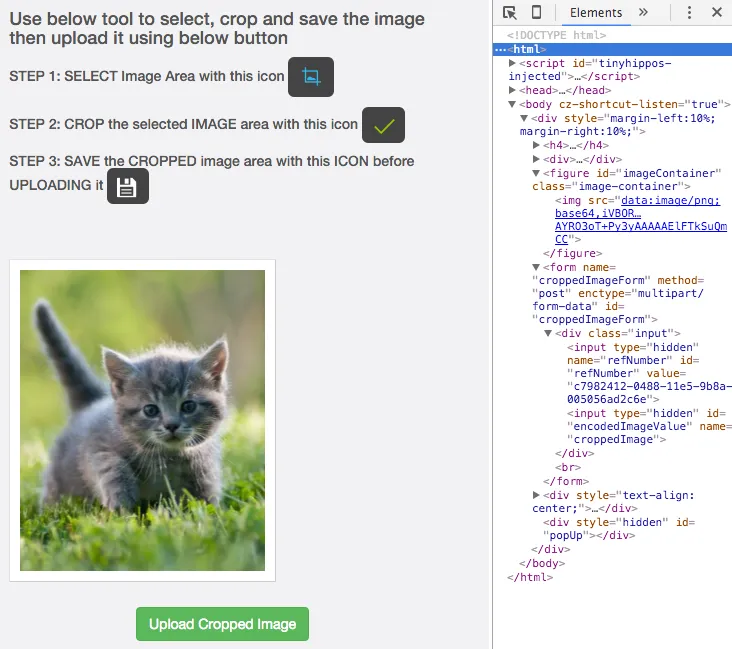Select the closing </html> tag row

tap(530, 577)
